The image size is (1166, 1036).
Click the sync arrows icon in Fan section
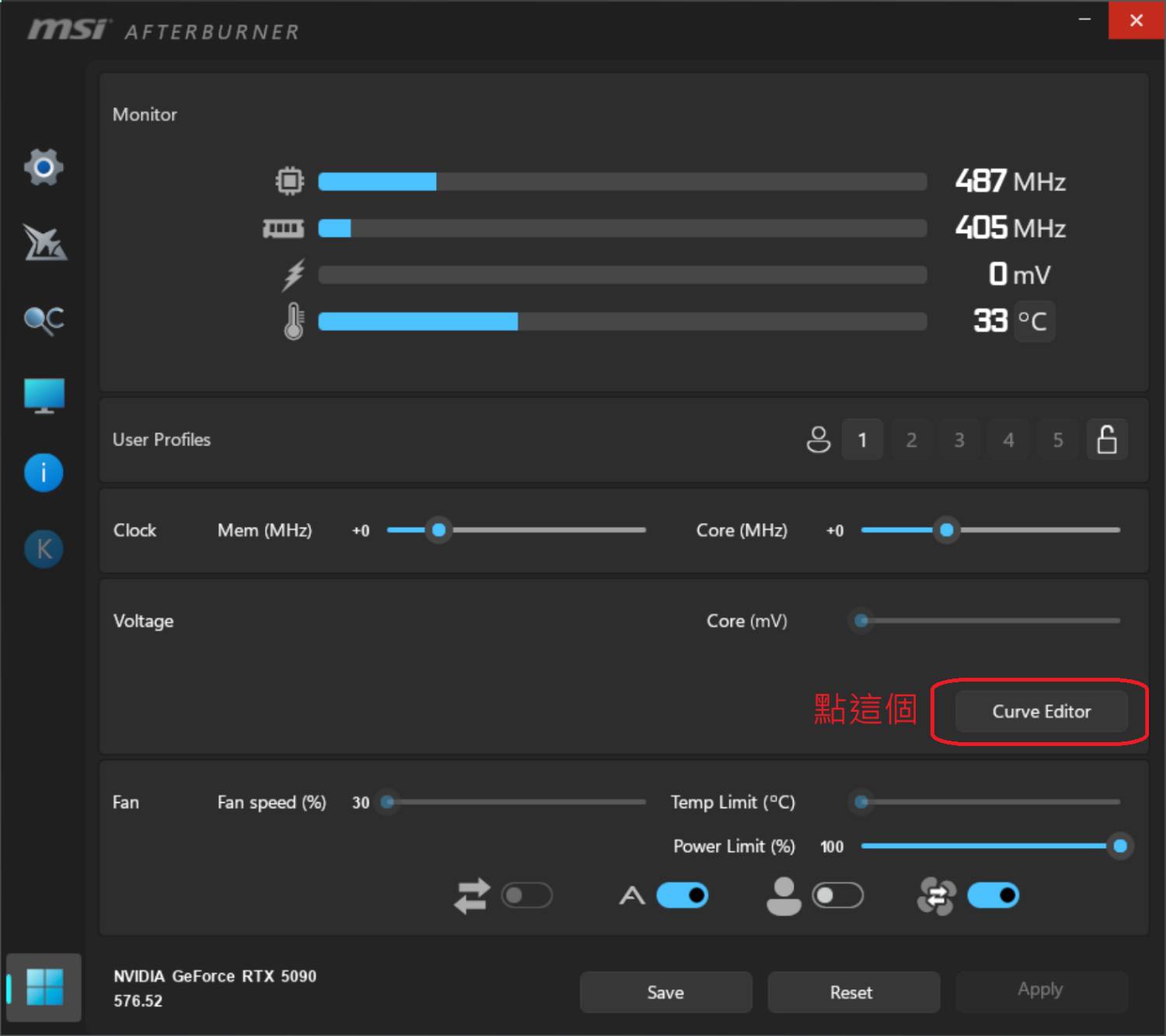pyautogui.click(x=472, y=895)
